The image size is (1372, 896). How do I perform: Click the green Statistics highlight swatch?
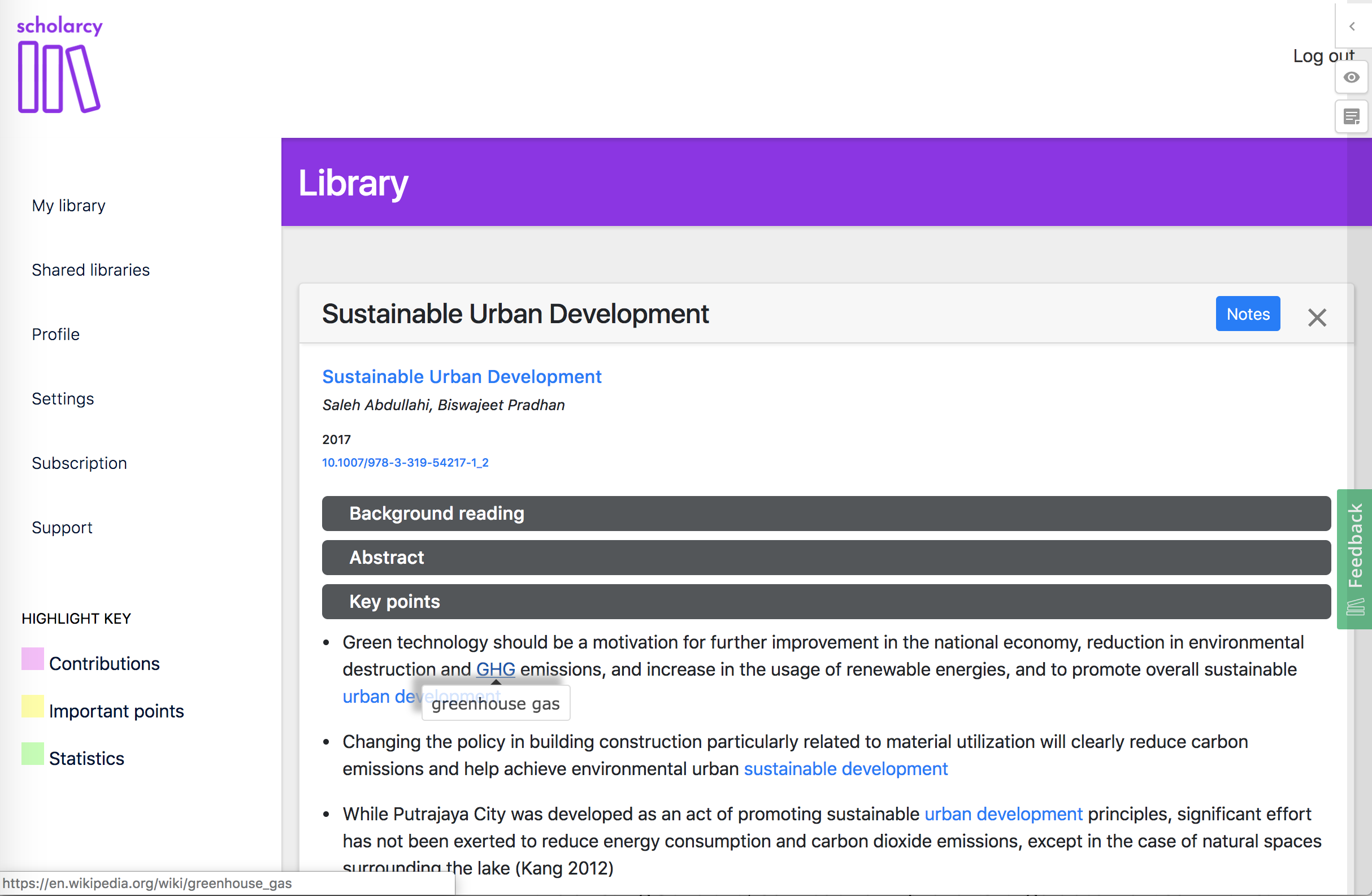coord(33,754)
